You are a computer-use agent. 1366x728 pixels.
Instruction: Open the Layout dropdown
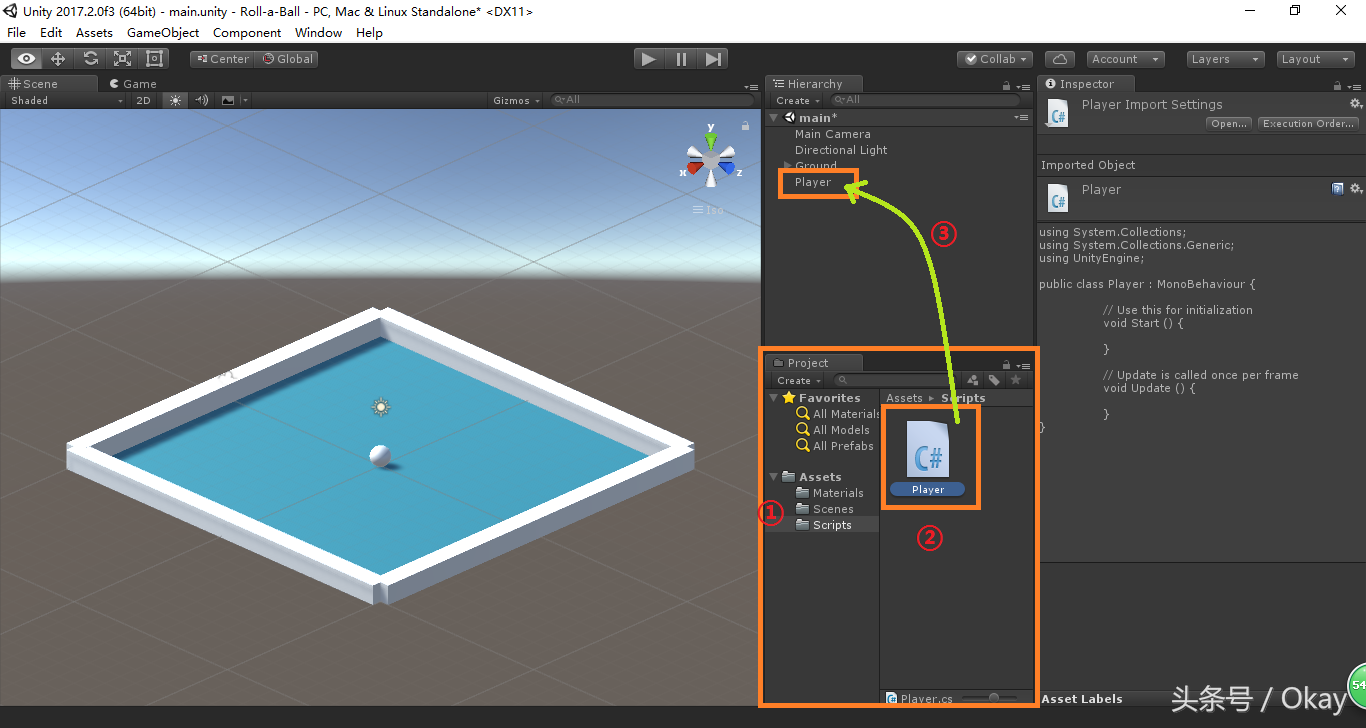[x=1316, y=59]
